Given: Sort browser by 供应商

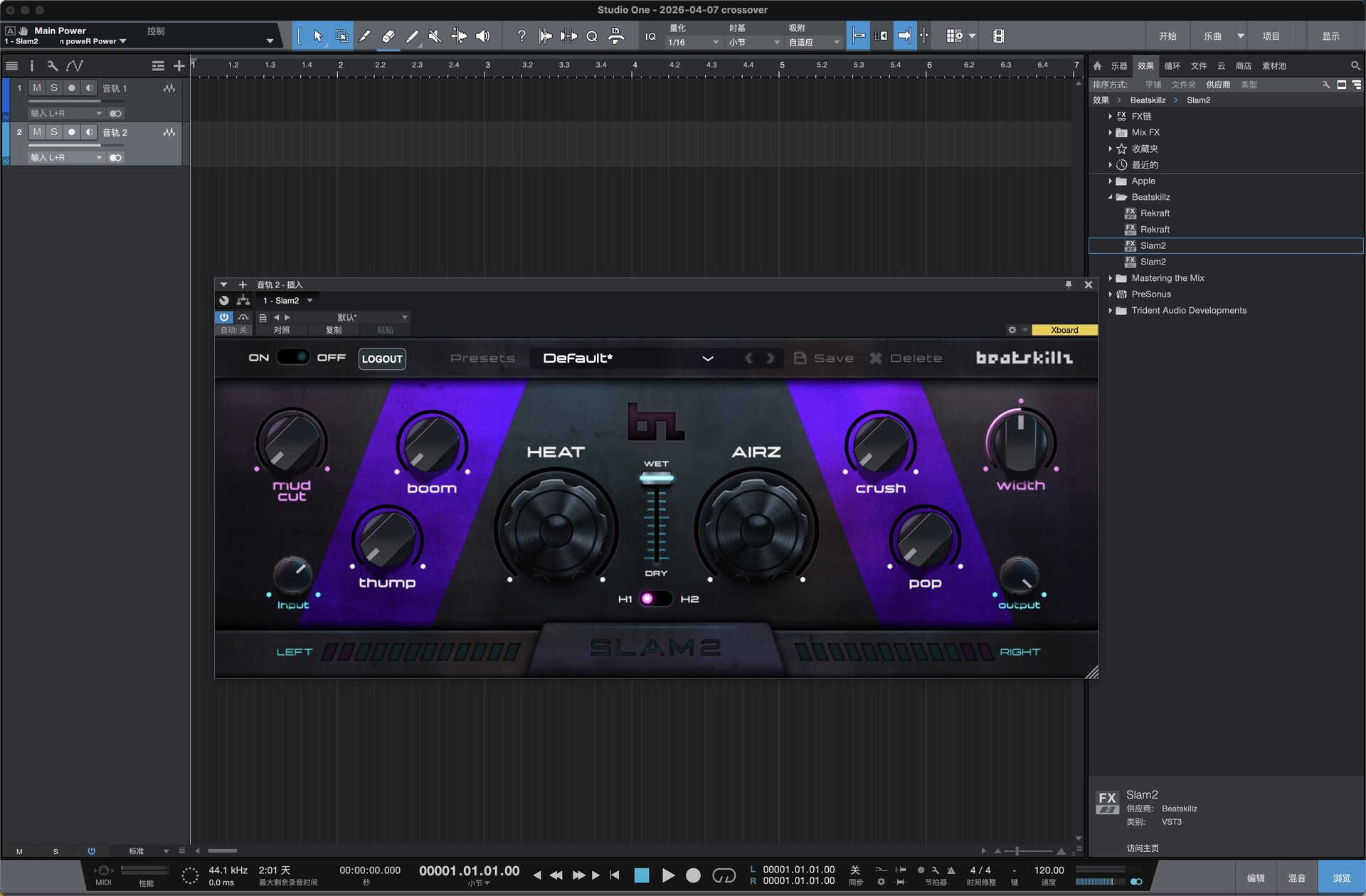Looking at the screenshot, I should pos(1218,85).
